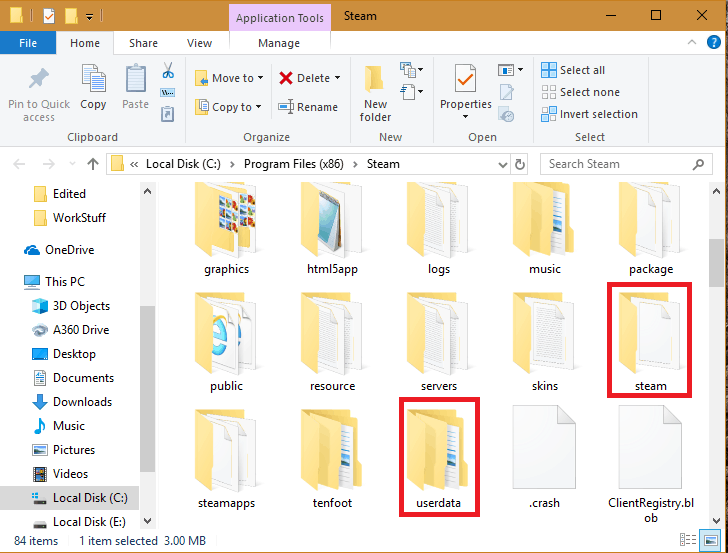Image resolution: width=728 pixels, height=553 pixels.
Task: Switch to the Share tab
Action: tap(143, 43)
